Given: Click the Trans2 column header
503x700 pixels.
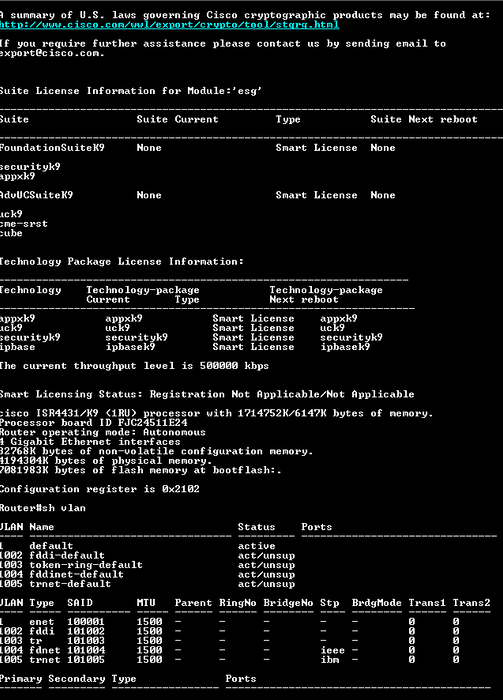Looking at the screenshot, I should [471, 603].
